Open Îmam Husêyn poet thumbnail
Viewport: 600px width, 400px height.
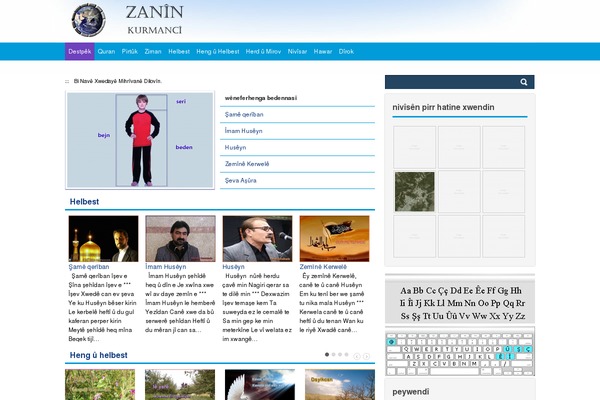pos(180,238)
